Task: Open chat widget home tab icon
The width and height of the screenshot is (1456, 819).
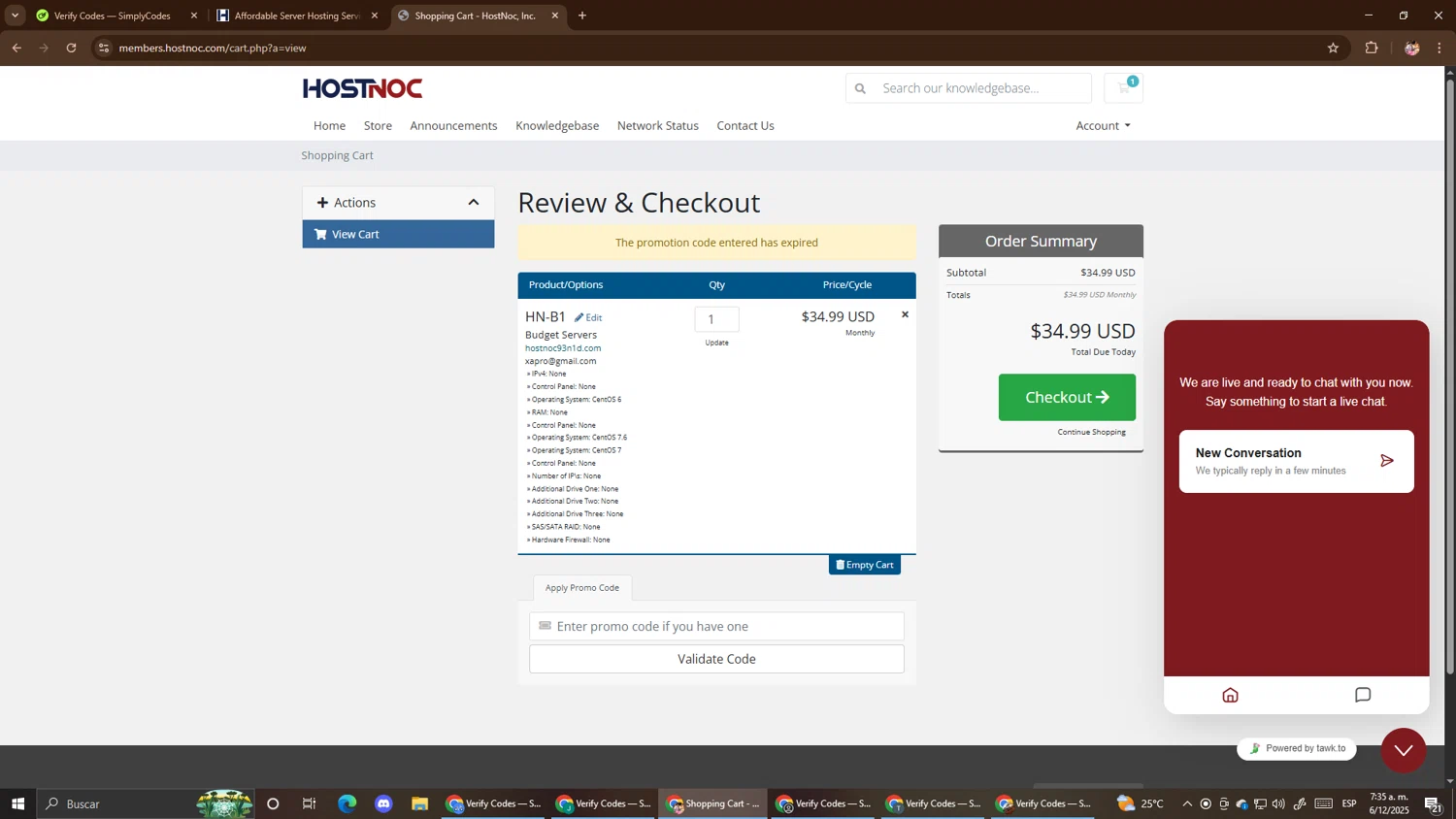Action: 1230,695
